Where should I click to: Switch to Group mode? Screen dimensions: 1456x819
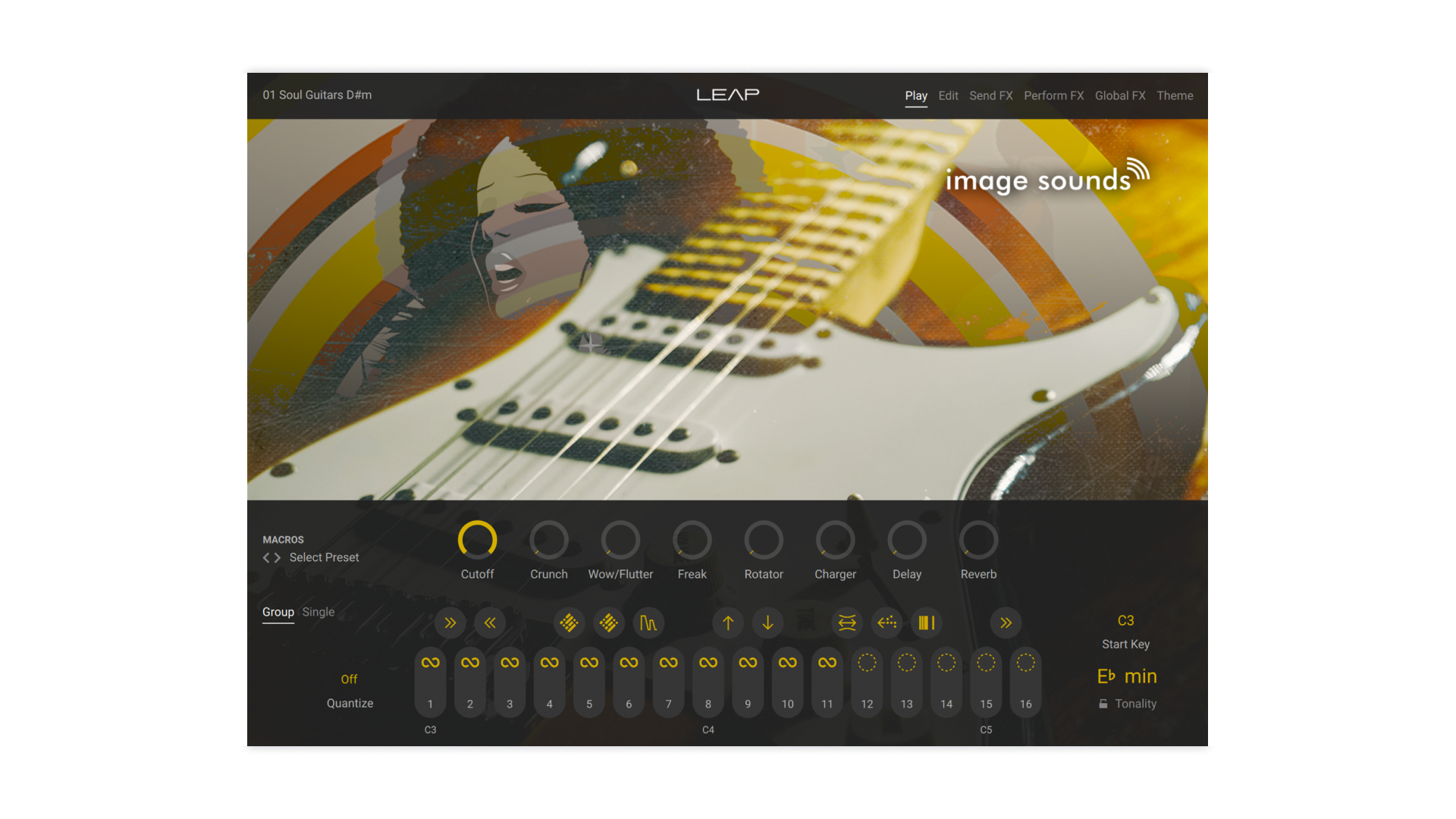coord(278,612)
